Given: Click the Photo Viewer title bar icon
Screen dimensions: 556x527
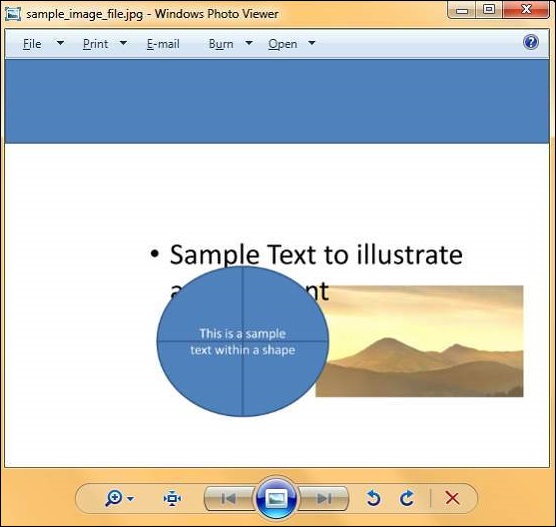Looking at the screenshot, I should pyautogui.click(x=13, y=14).
